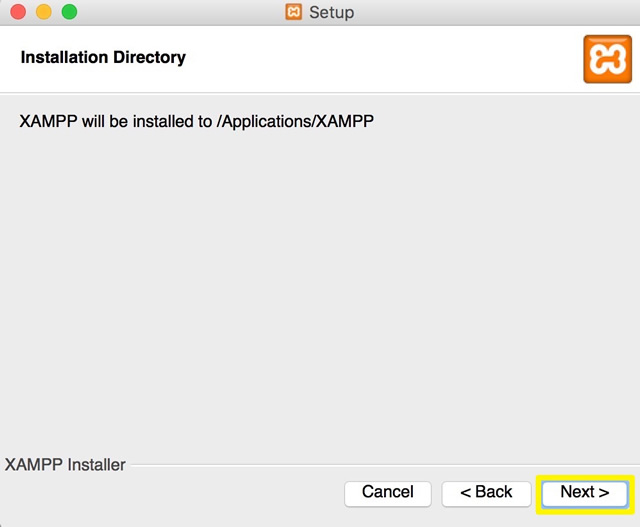
Task: Click the yellow highlight border around Next
Action: click(x=585, y=477)
